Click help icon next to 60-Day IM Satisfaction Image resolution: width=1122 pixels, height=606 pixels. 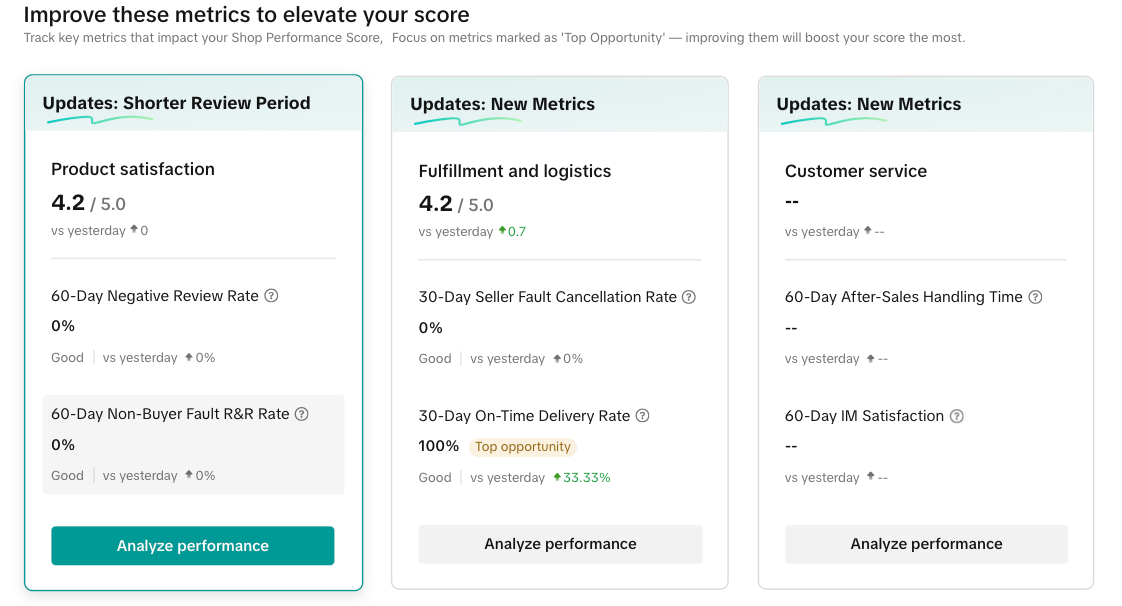tap(956, 416)
